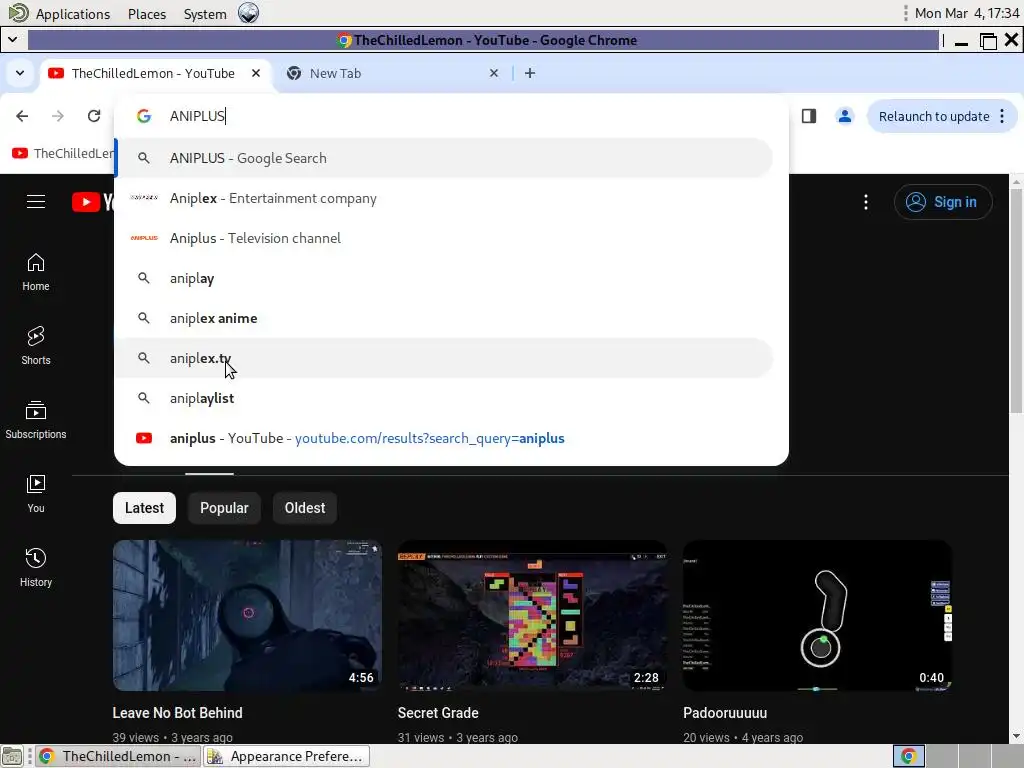Select the Latest filter chip
This screenshot has width=1024, height=768.
(144, 507)
